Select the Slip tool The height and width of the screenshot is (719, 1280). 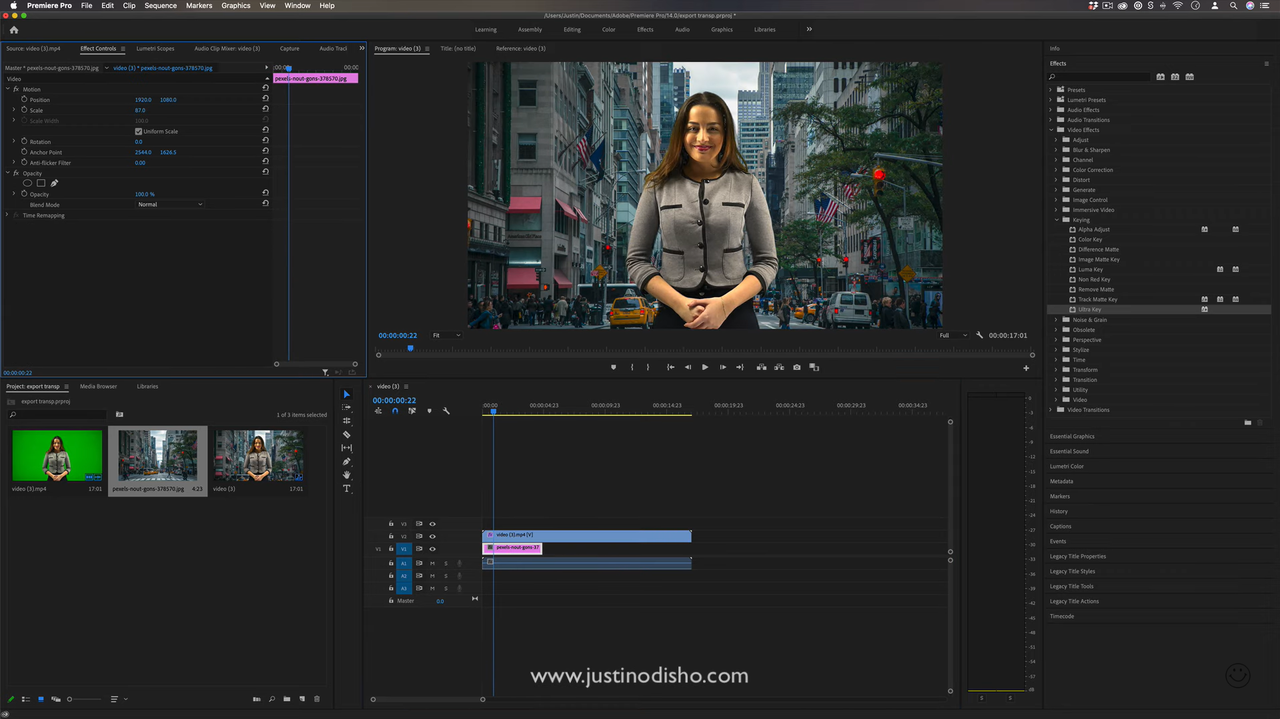[347, 448]
